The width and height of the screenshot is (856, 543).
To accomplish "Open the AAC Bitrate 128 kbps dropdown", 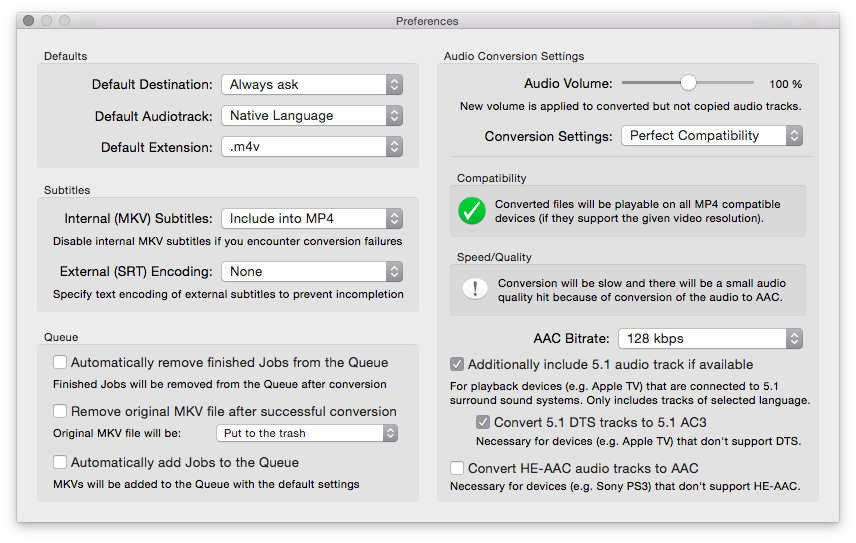I will pyautogui.click(x=710, y=338).
